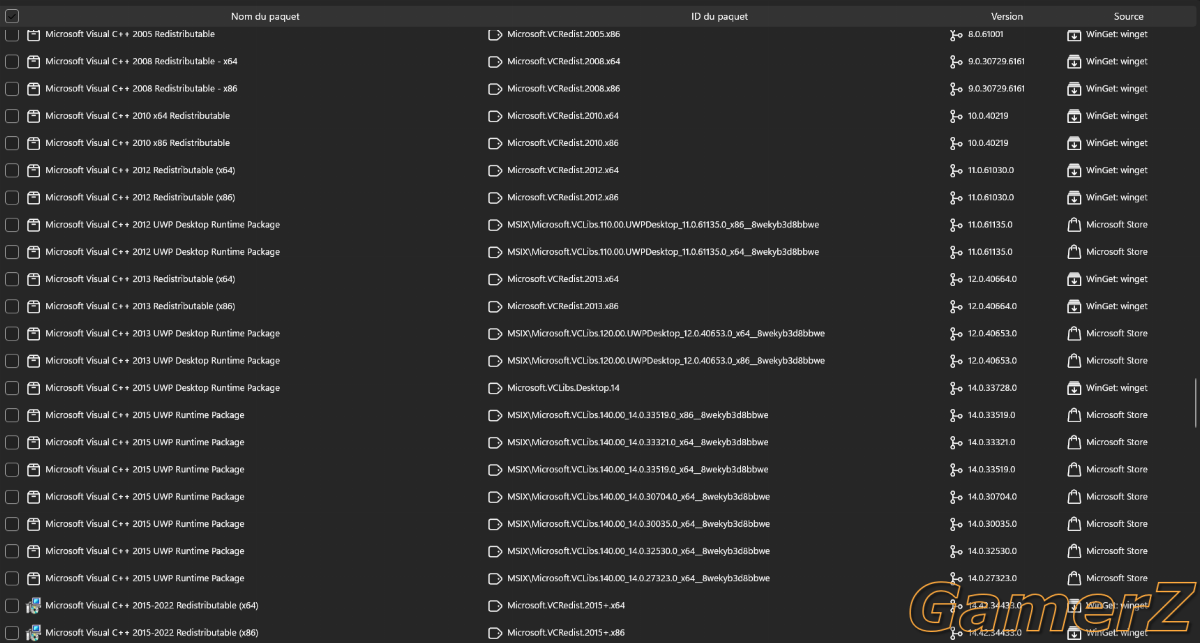Click the WinGet source icon in the VCLibs.Desktop.14 row
The width and height of the screenshot is (1200, 643).
click(1074, 388)
